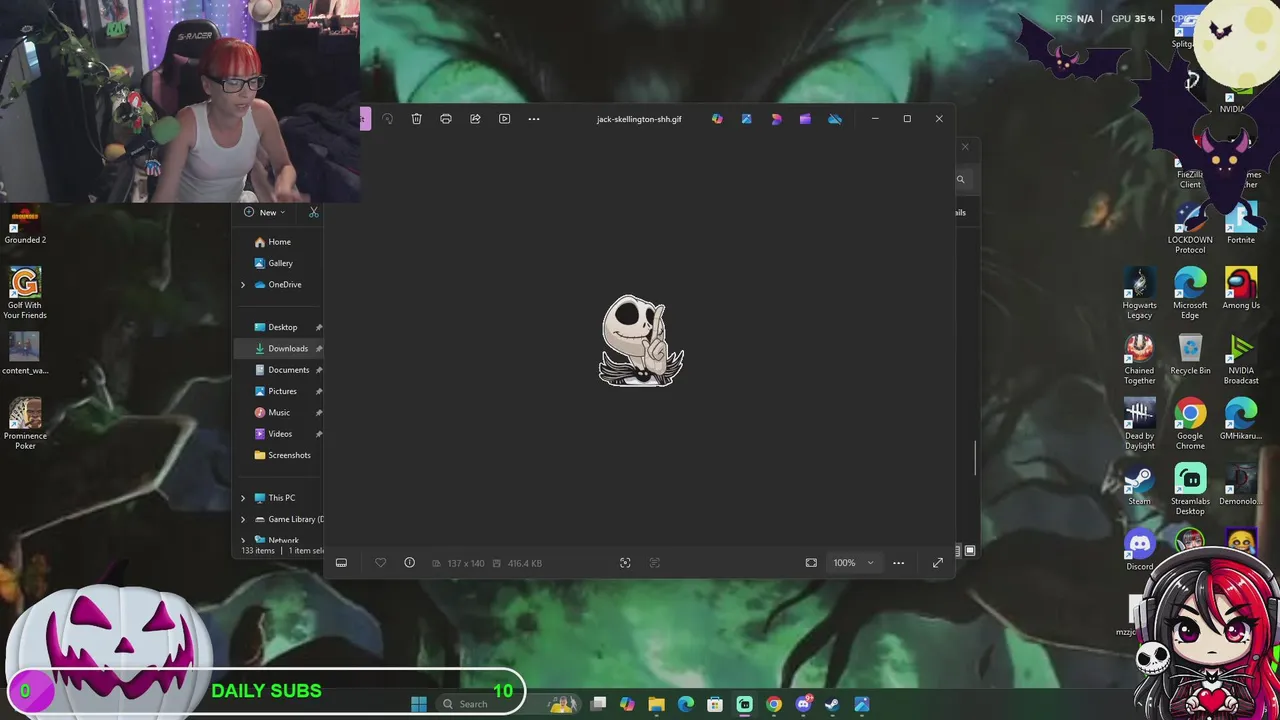Switch File Explorer to large thumbnails view icon
The image size is (1280, 720).
tap(970, 550)
